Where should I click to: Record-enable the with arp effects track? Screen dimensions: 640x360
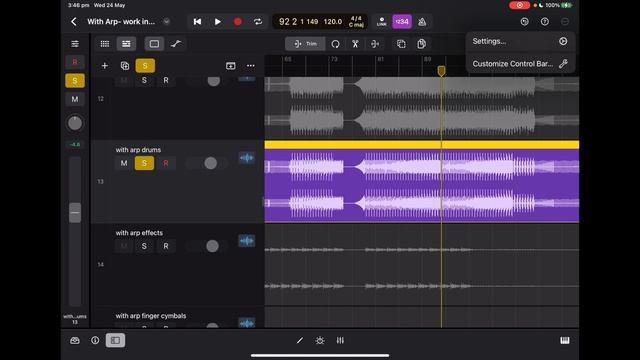click(166, 246)
